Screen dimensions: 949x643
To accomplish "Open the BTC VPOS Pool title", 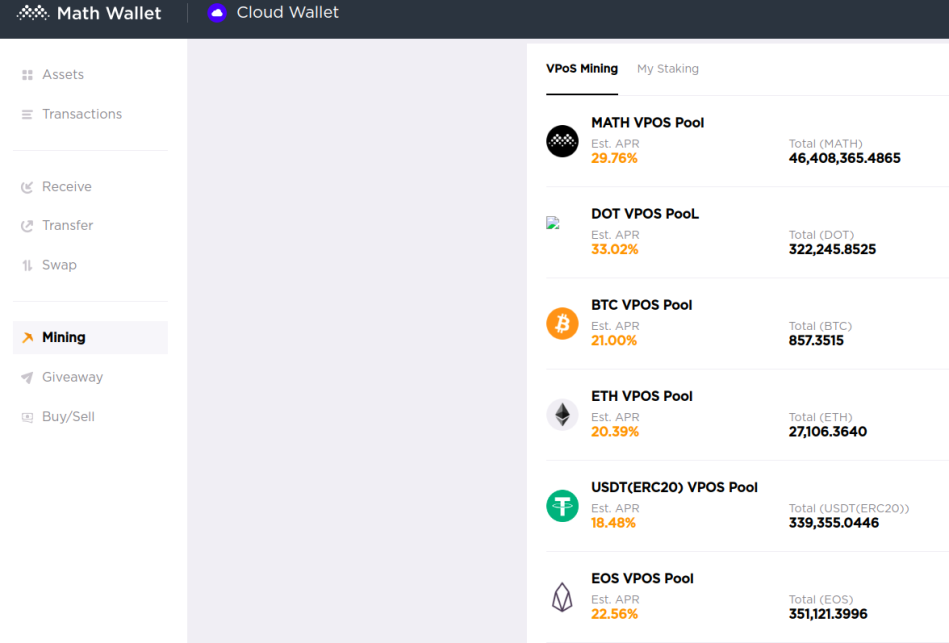I will pyautogui.click(x=642, y=305).
